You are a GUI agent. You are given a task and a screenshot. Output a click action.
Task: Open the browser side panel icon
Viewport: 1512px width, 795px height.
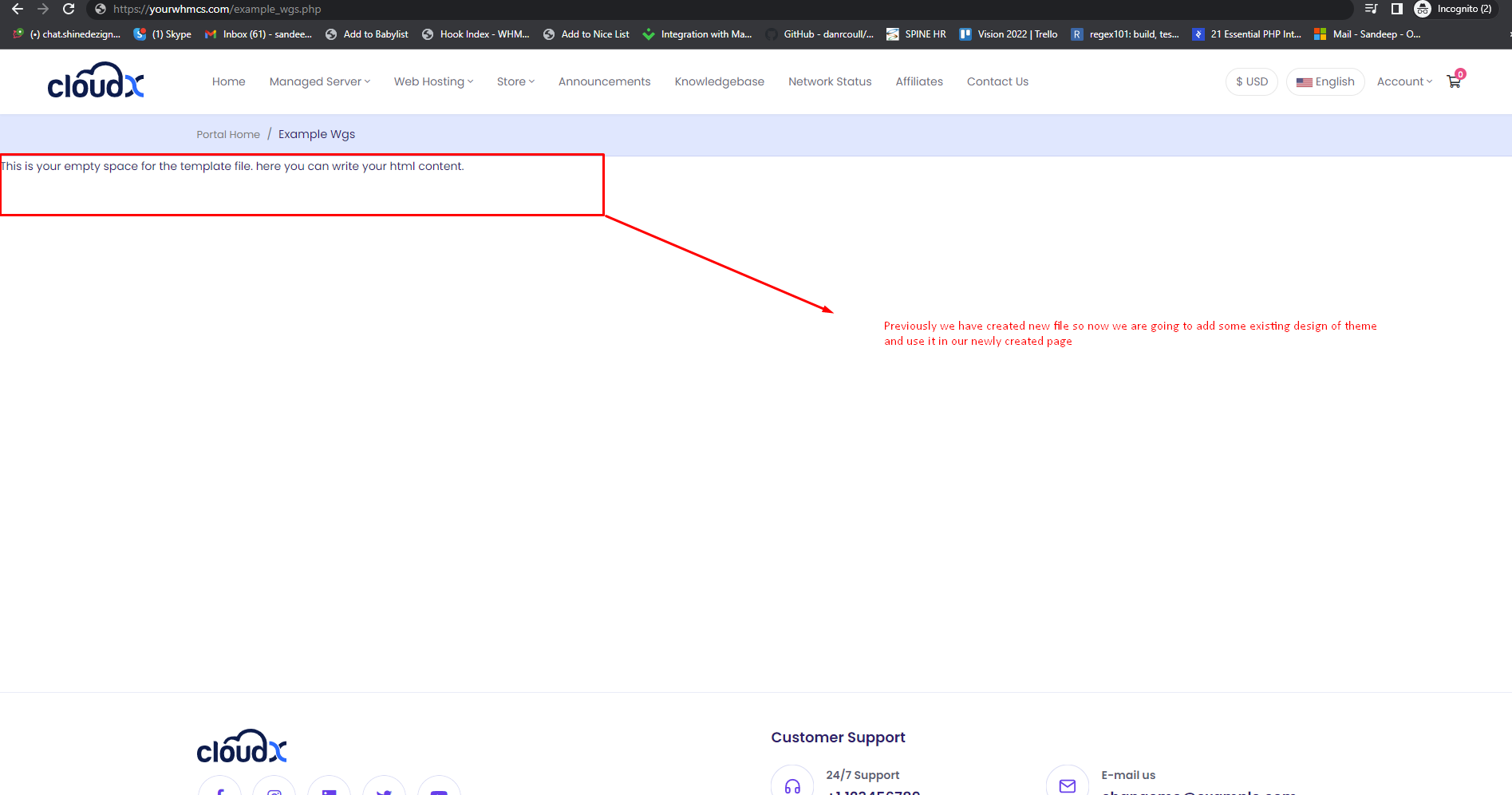1396,9
